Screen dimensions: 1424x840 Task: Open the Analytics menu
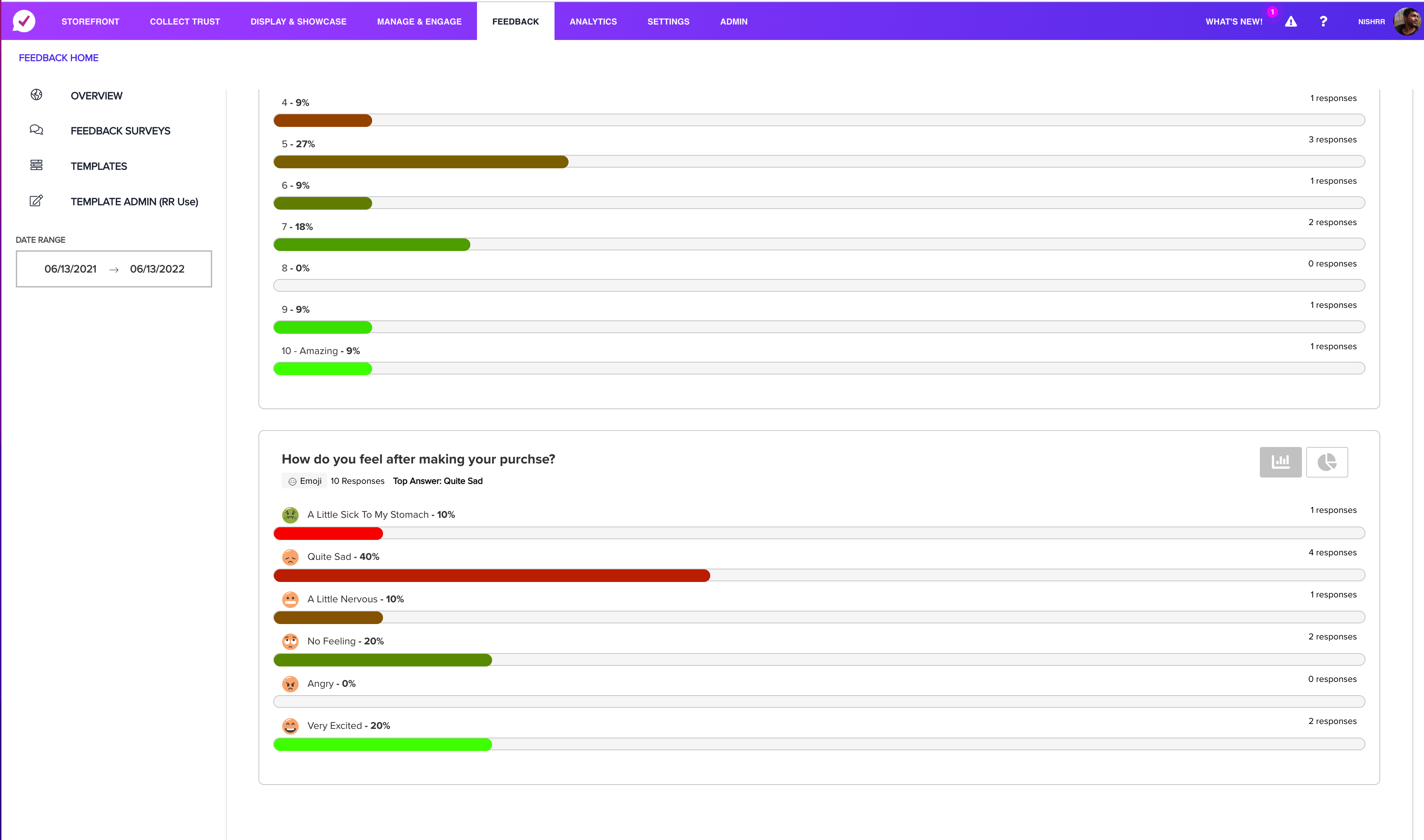(593, 21)
